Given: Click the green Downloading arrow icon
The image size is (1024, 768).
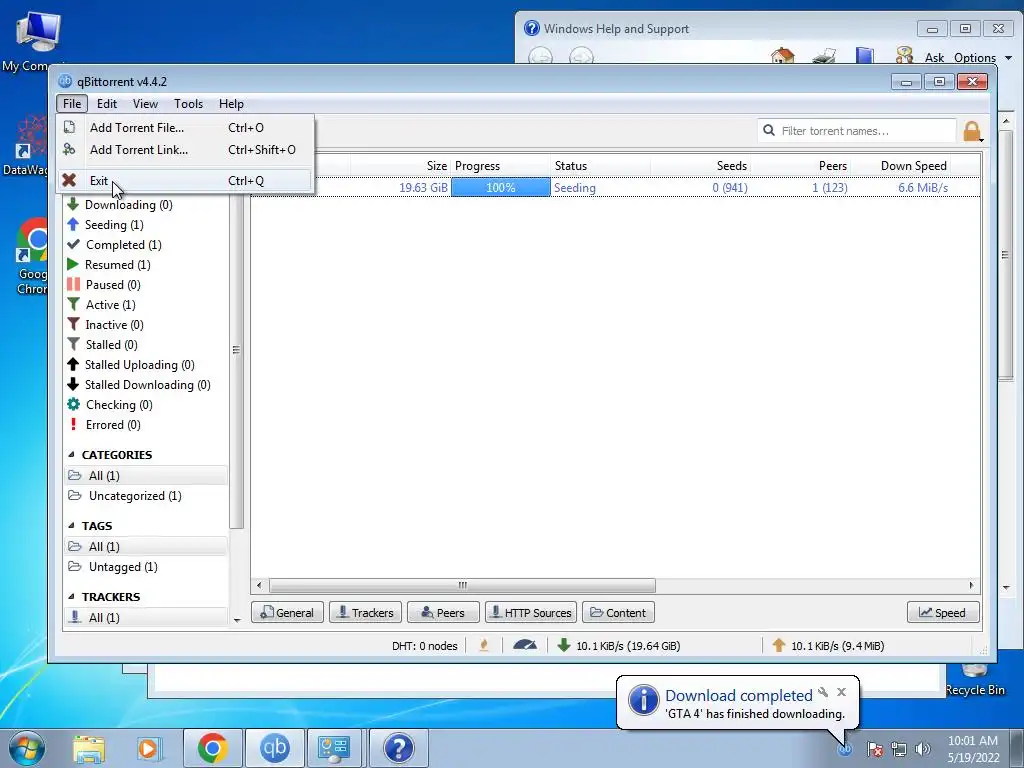Looking at the screenshot, I should tap(73, 204).
